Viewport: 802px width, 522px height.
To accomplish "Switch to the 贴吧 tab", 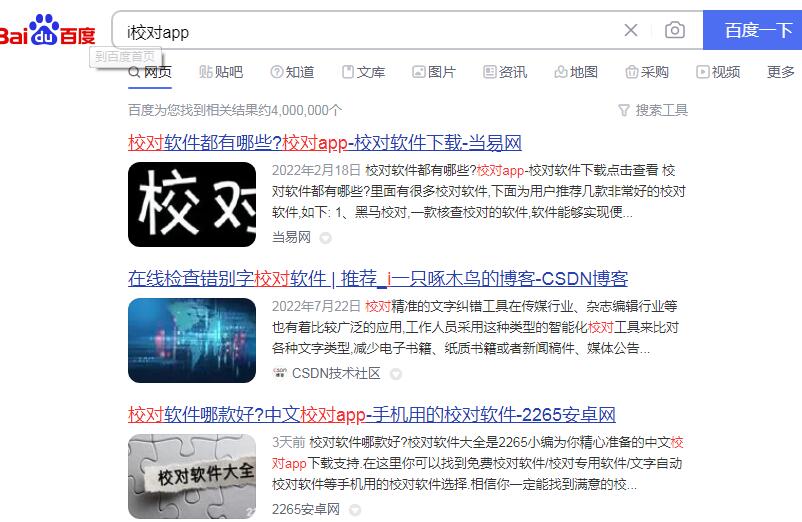I will [221, 72].
